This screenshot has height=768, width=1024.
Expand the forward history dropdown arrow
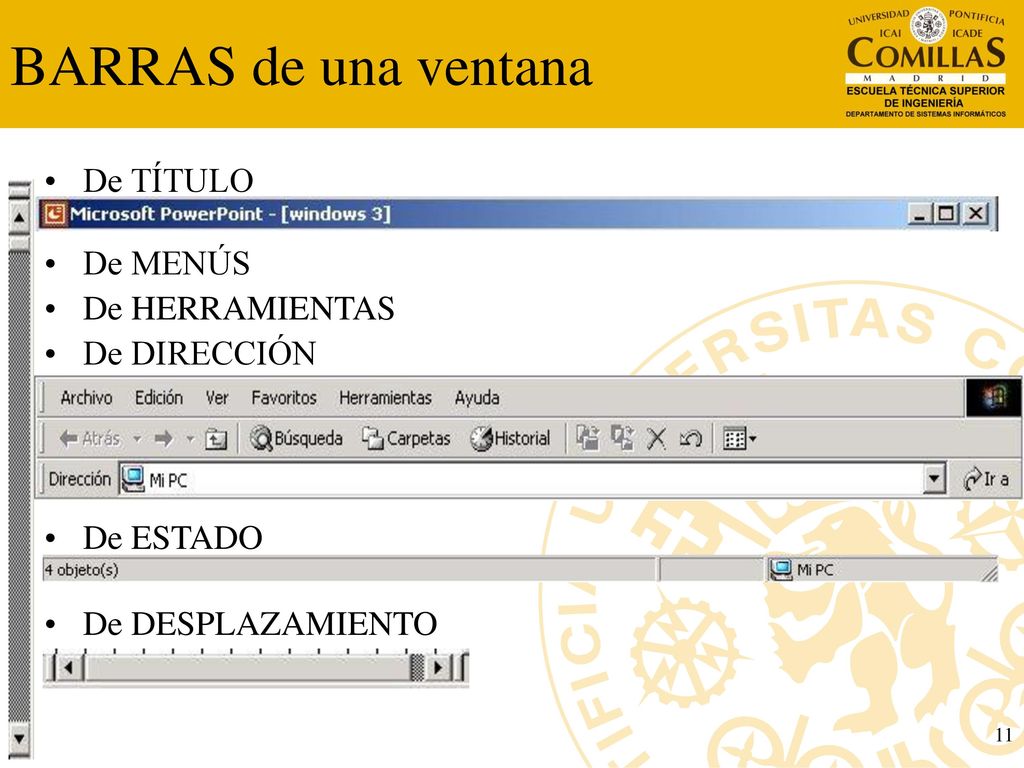pos(190,439)
